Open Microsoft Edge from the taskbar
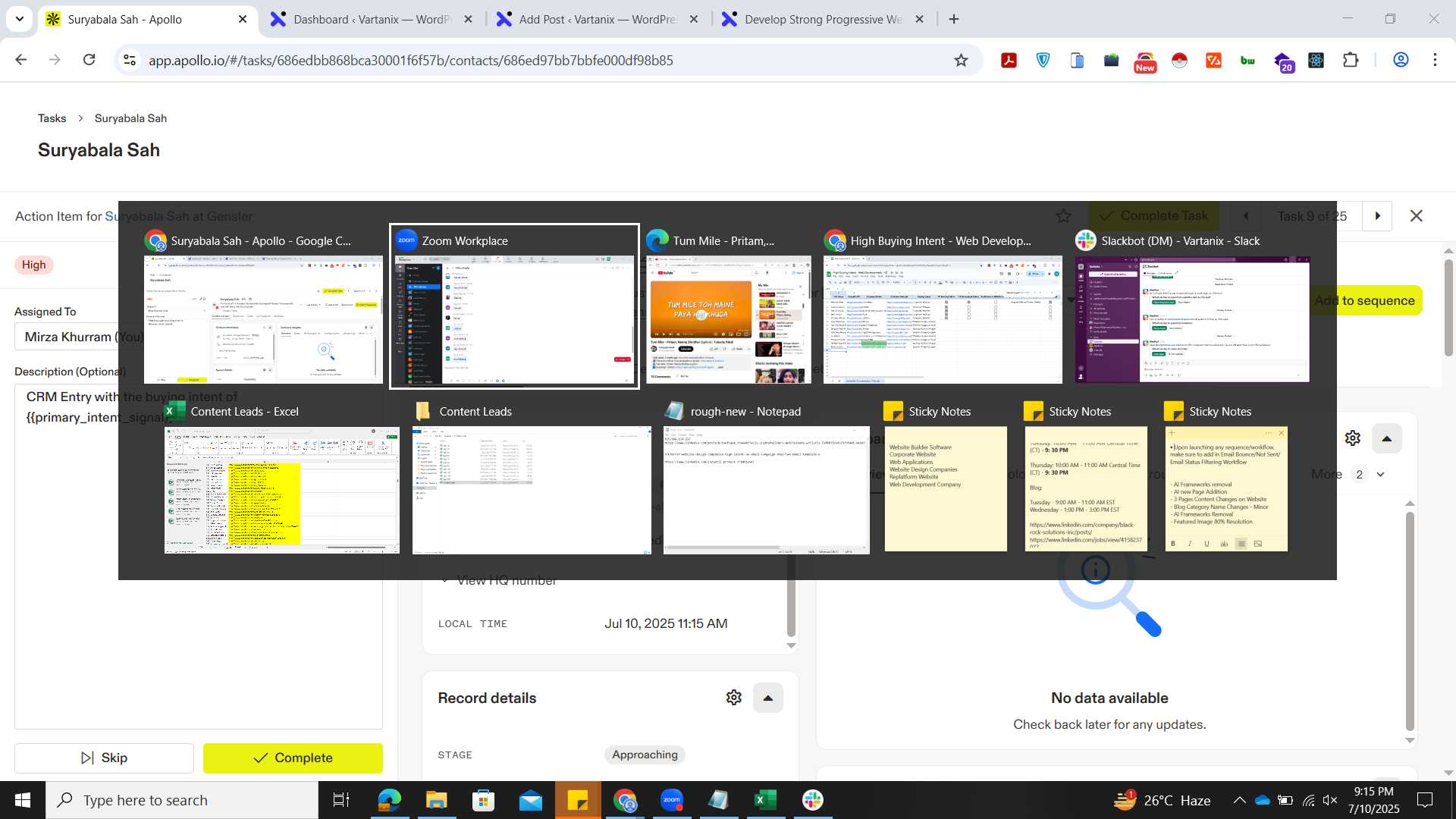1456x819 pixels. [389, 800]
